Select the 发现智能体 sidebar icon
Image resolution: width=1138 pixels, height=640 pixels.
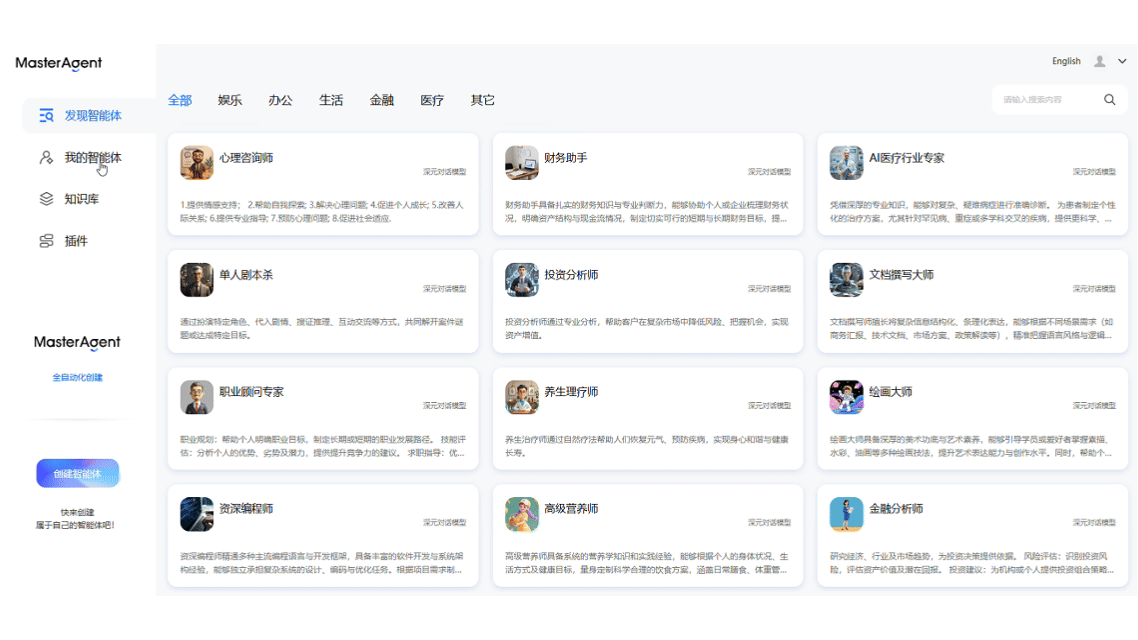coord(46,115)
